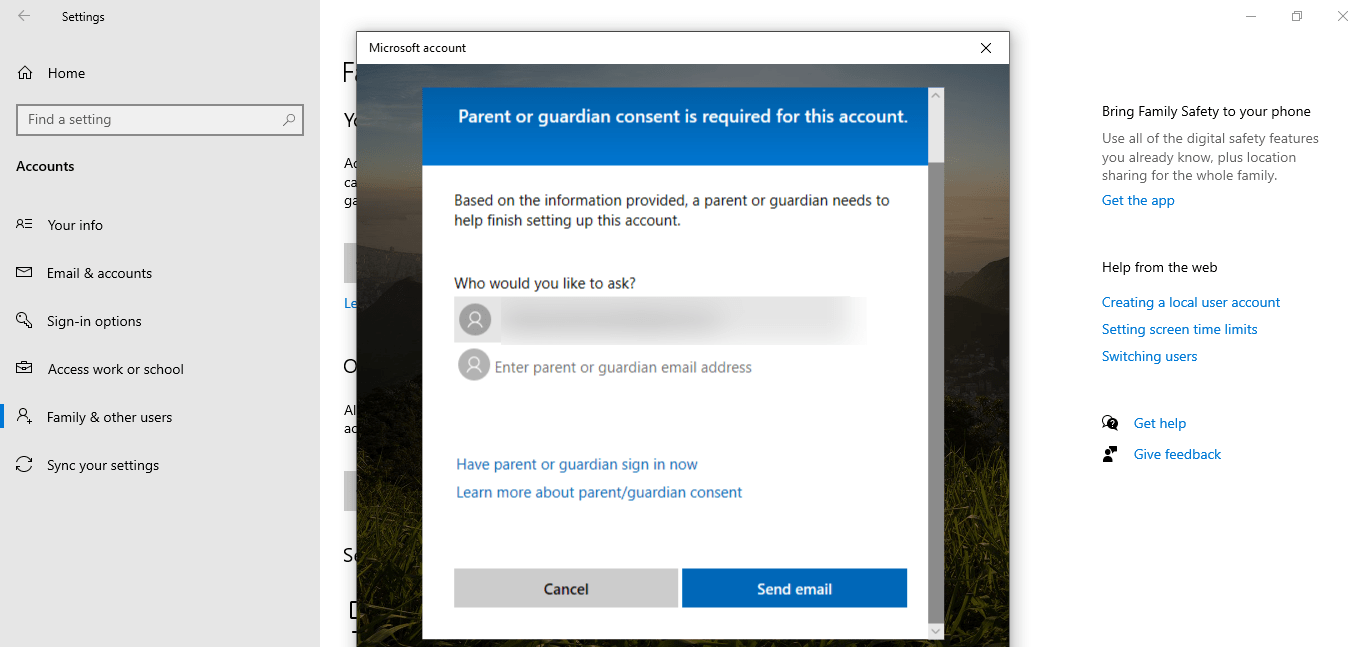Minimize the Settings window

[x=1251, y=16]
